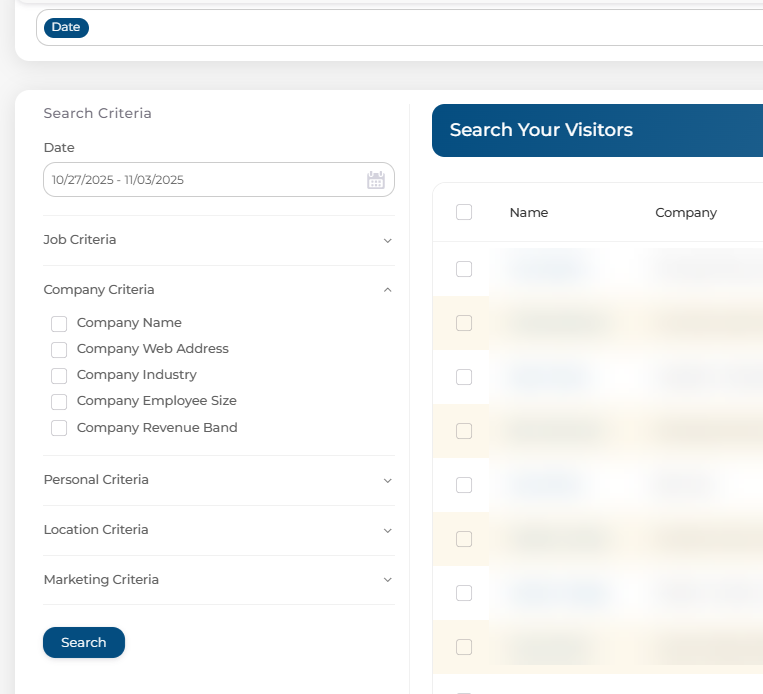
Task: Click the tag filter input box beside Date
Action: pos(420,28)
